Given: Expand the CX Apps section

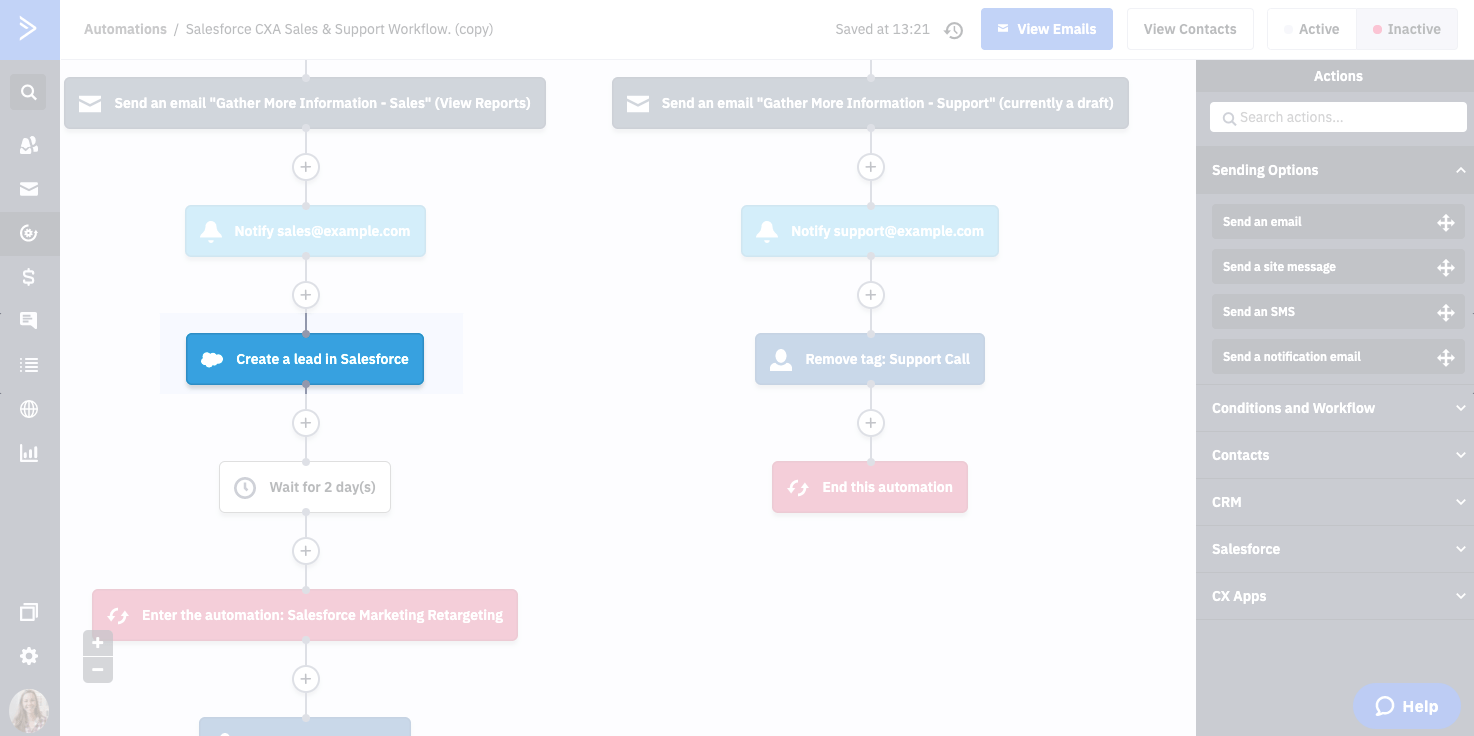Looking at the screenshot, I should [x=1335, y=596].
